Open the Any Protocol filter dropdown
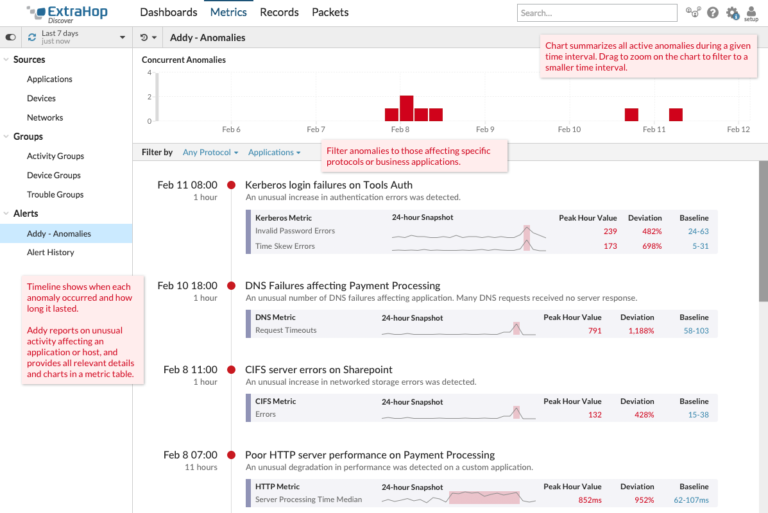The image size is (768, 513). pyautogui.click(x=210, y=152)
